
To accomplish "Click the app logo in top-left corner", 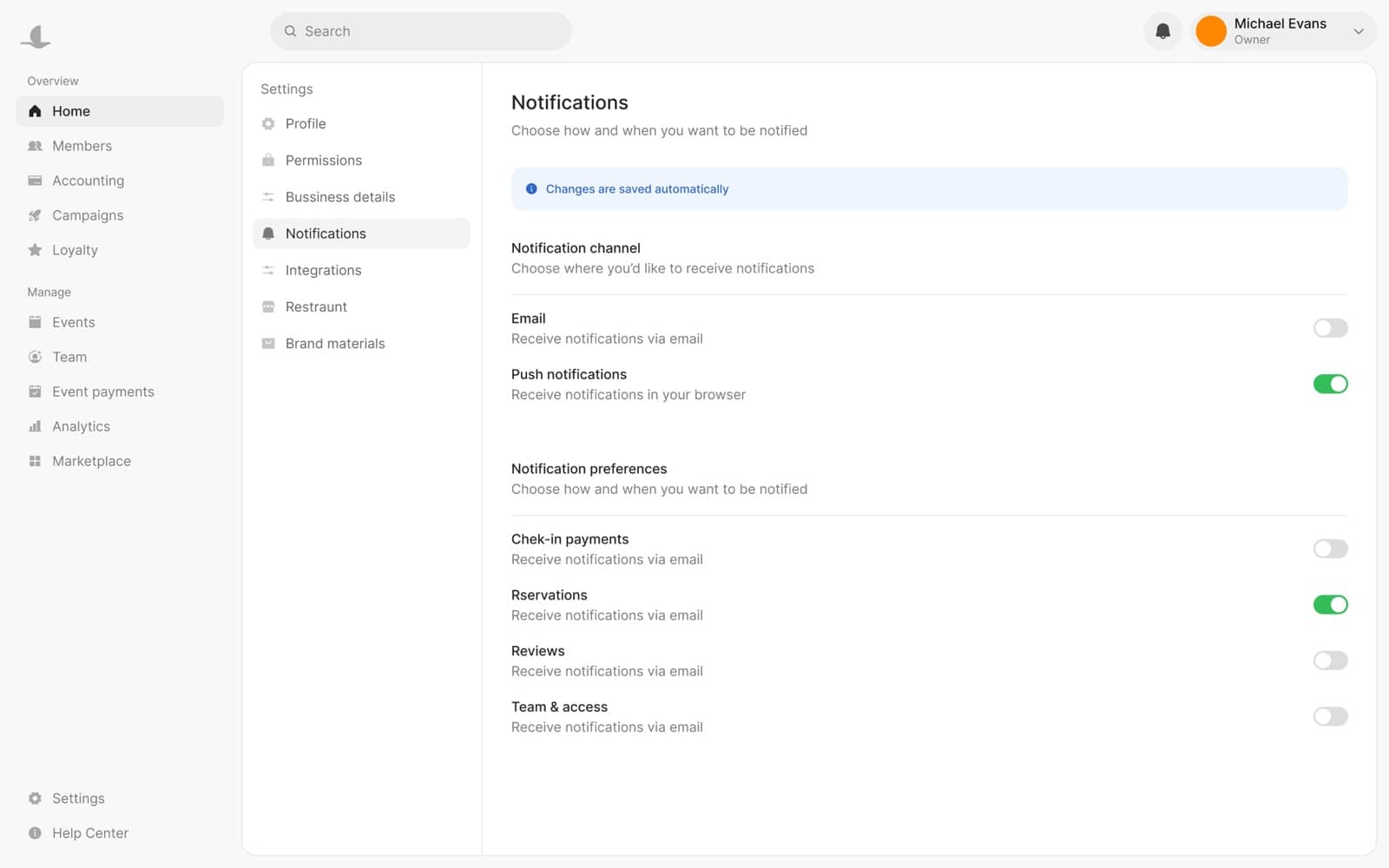I will point(36,36).
